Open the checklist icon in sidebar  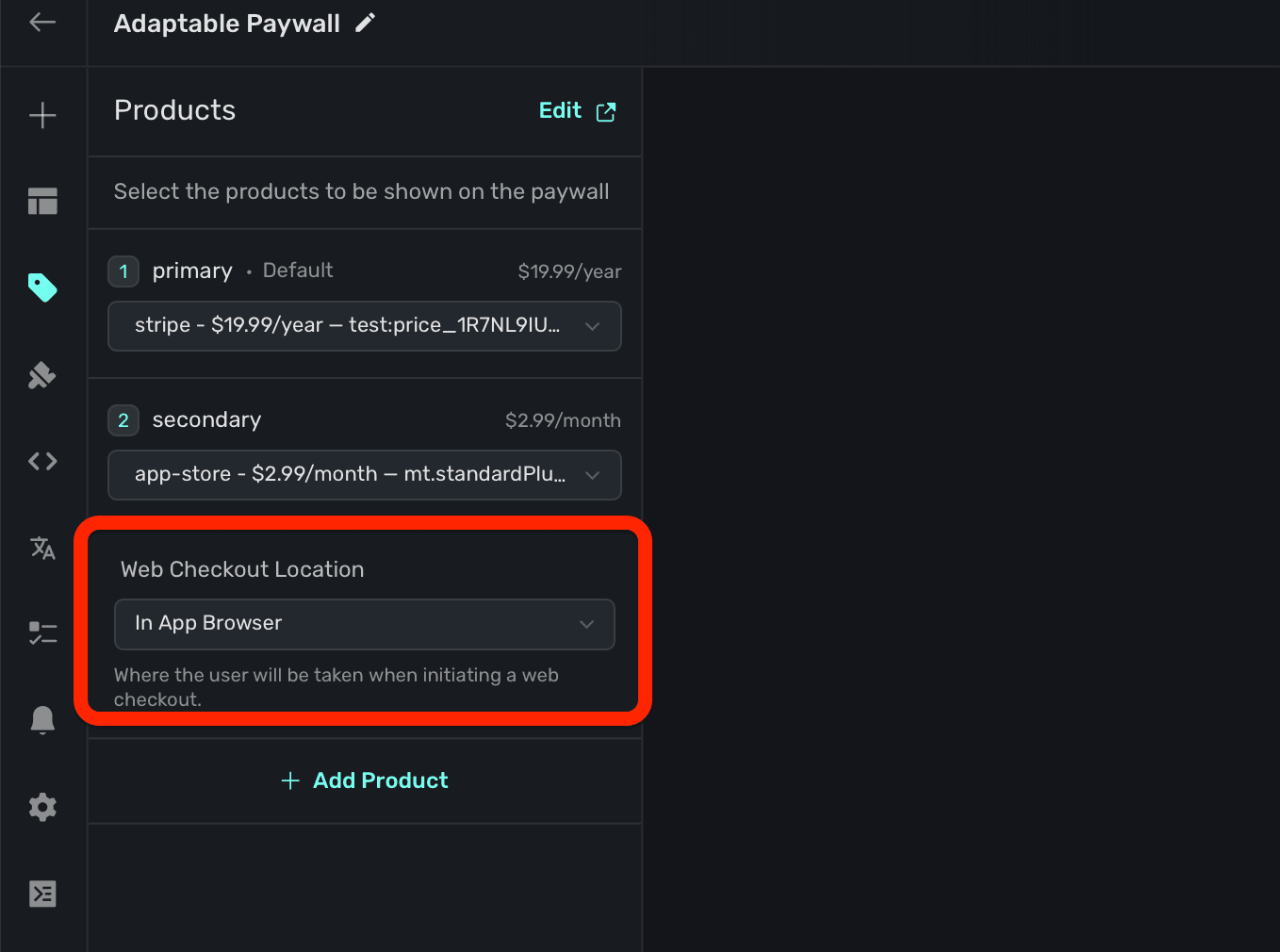[42, 632]
